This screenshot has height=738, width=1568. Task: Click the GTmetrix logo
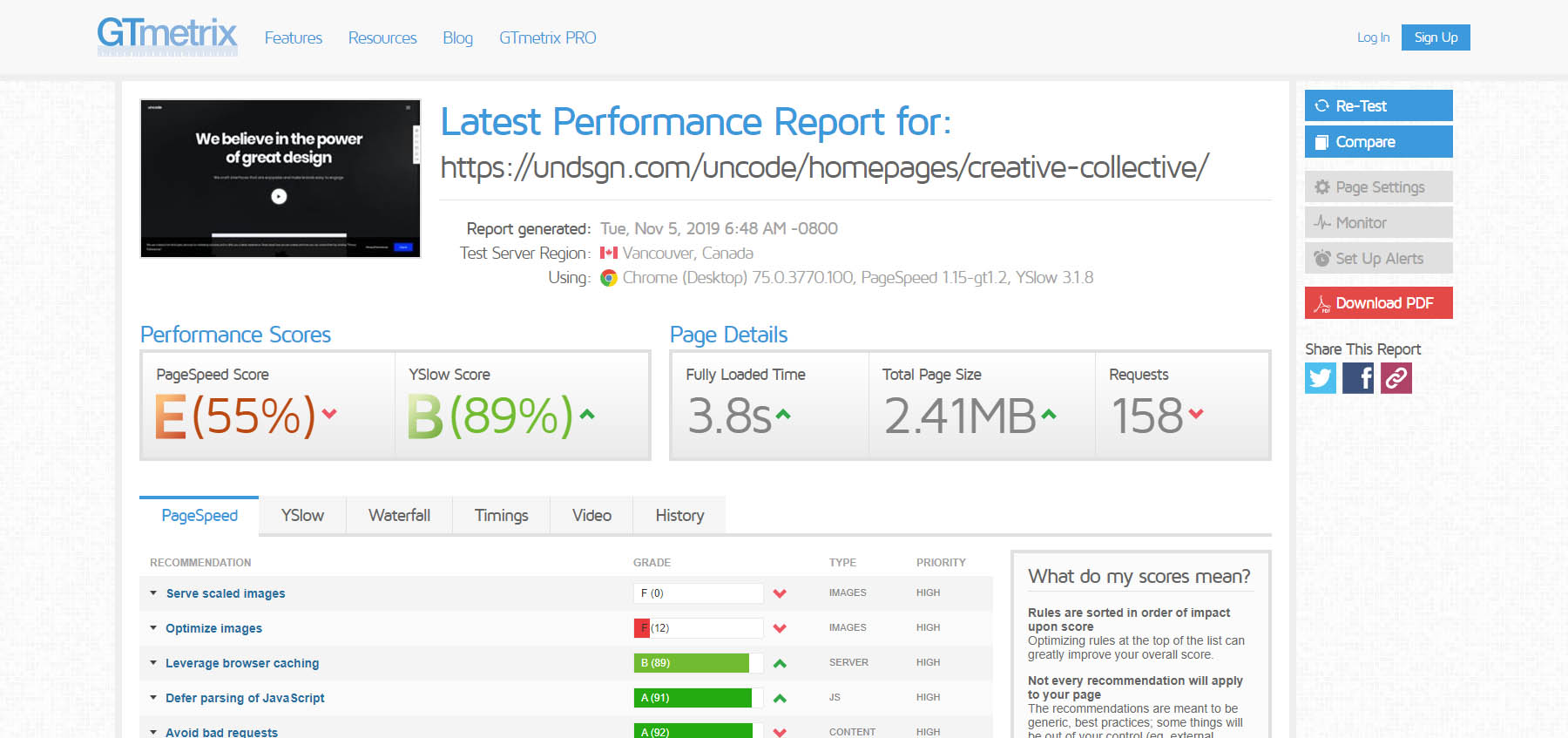167,36
